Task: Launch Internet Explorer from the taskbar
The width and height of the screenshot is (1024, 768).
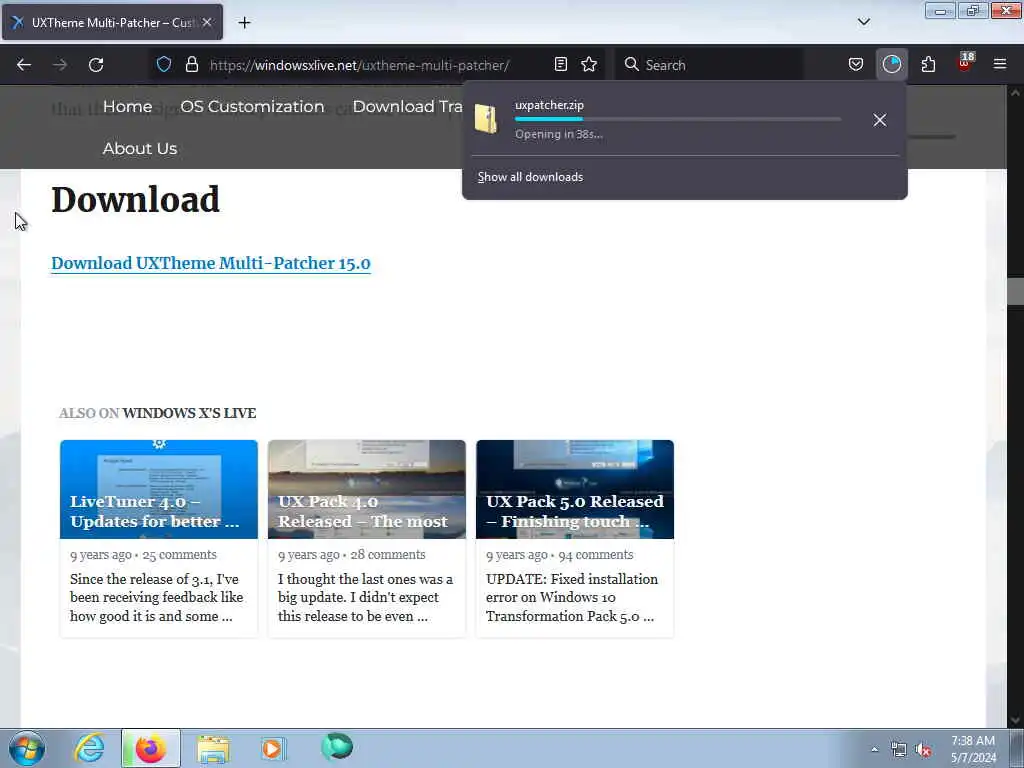Action: coord(89,748)
